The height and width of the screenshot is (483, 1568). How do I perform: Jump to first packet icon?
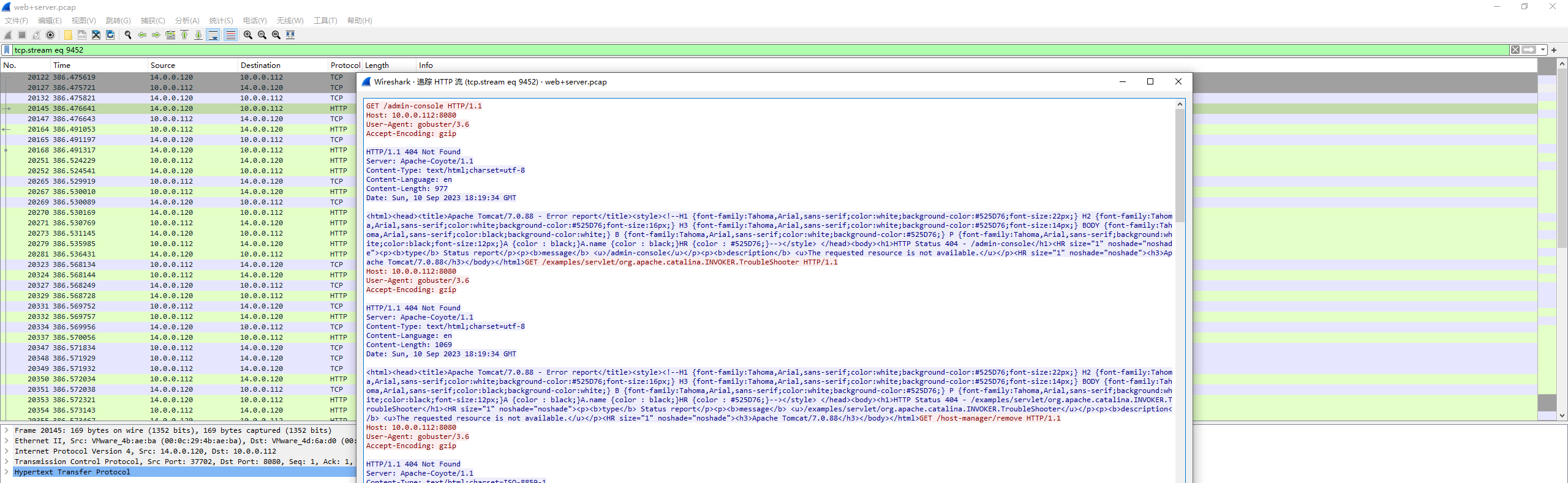pos(184,35)
